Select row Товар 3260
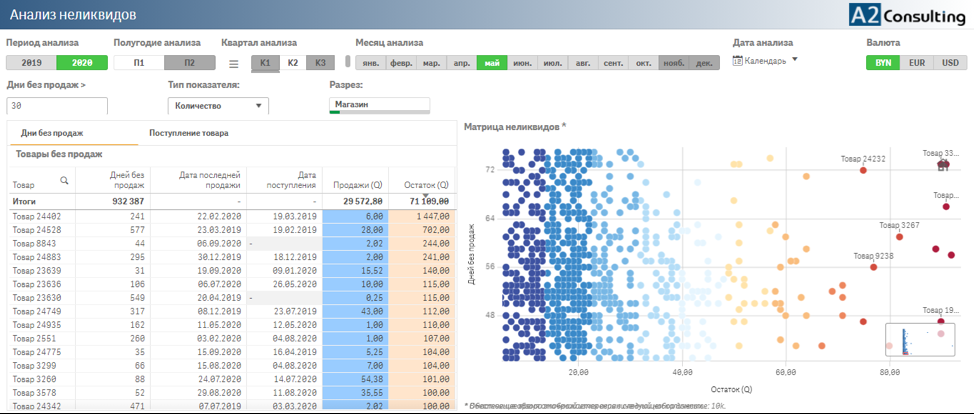 pos(232,379)
